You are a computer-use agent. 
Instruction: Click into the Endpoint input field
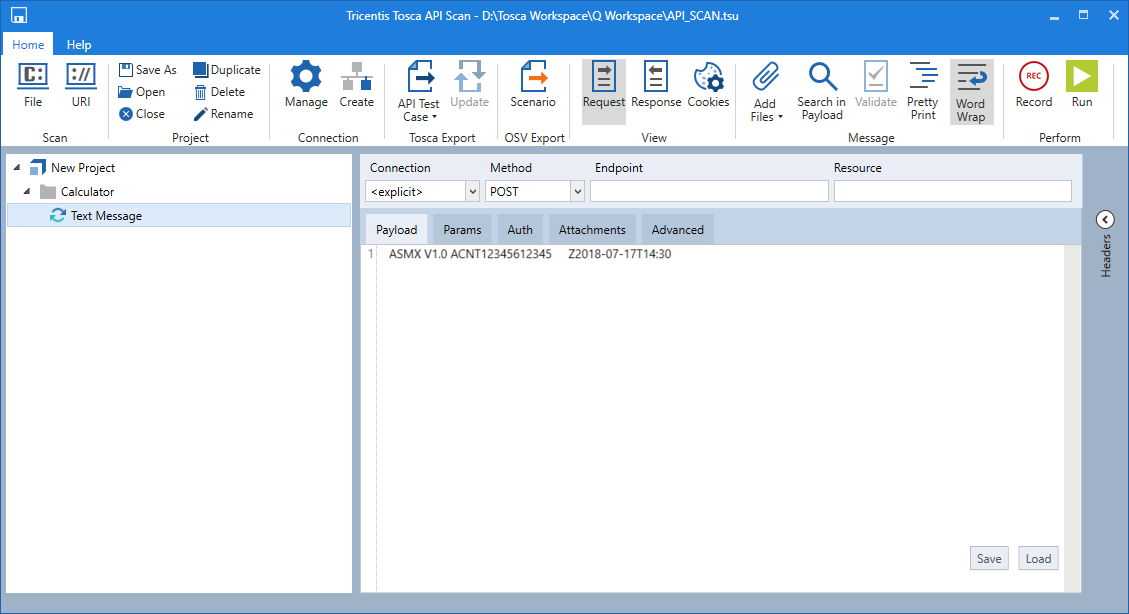pos(709,191)
